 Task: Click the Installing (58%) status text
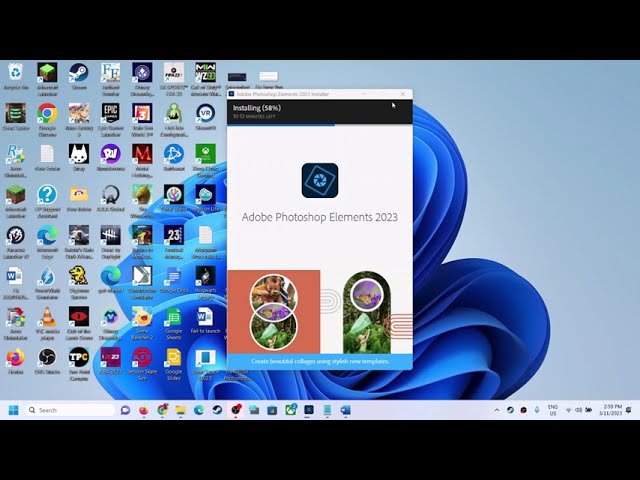click(257, 108)
